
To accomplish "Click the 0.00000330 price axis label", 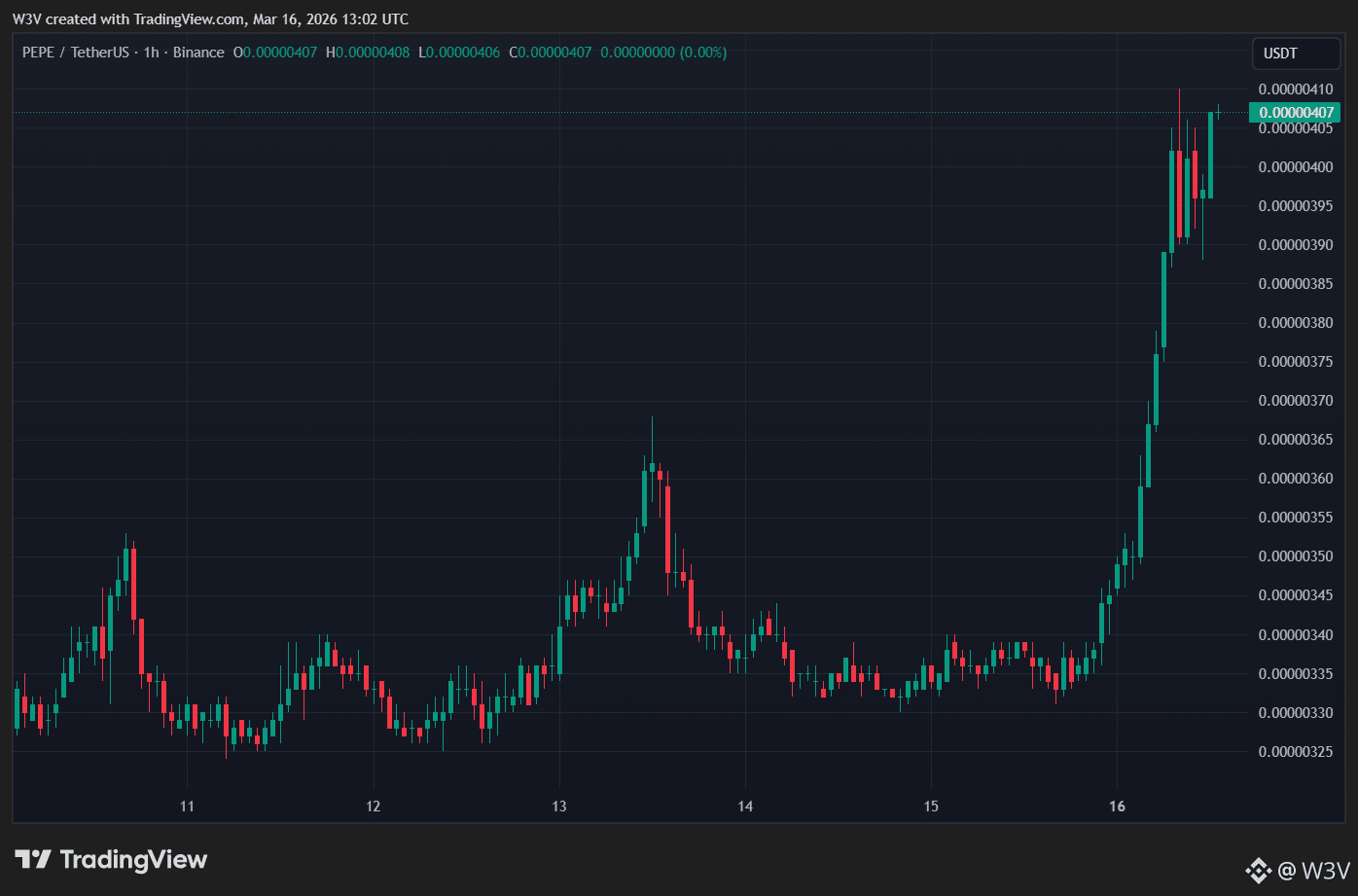I will point(1296,712).
